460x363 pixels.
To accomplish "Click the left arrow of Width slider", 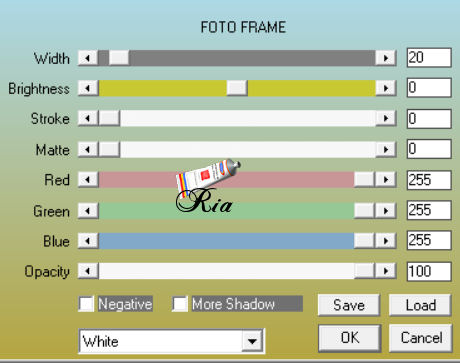I will (x=88, y=58).
